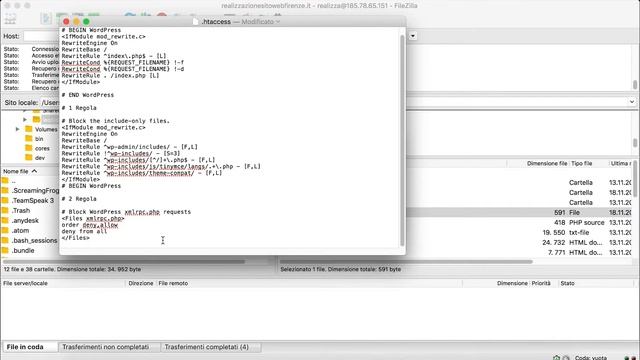Select remote Cartella row dated 18.11

coord(519,192)
